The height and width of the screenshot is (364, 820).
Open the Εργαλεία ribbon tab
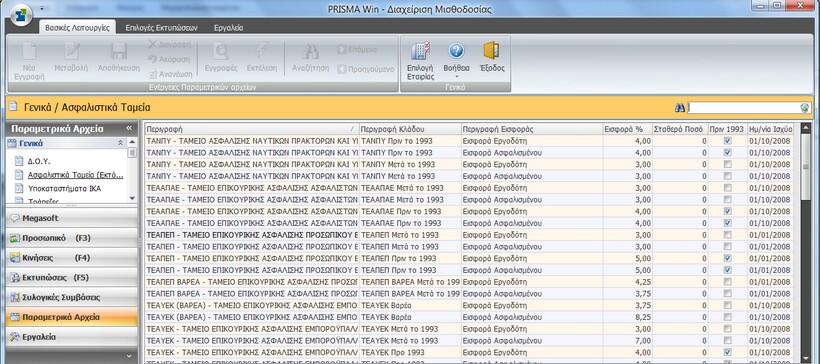point(229,28)
